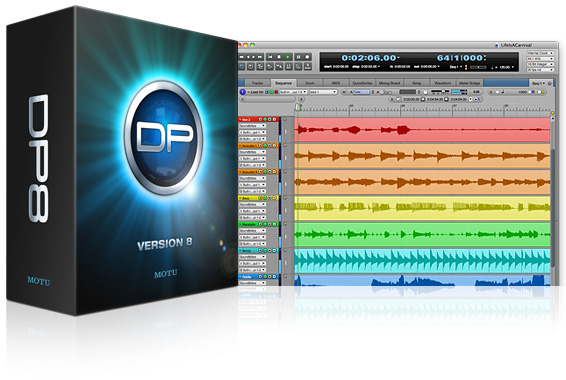The height and width of the screenshot is (380, 566).
Task: Collapse the Bass track disclosure triangle
Action: pos(240,198)
